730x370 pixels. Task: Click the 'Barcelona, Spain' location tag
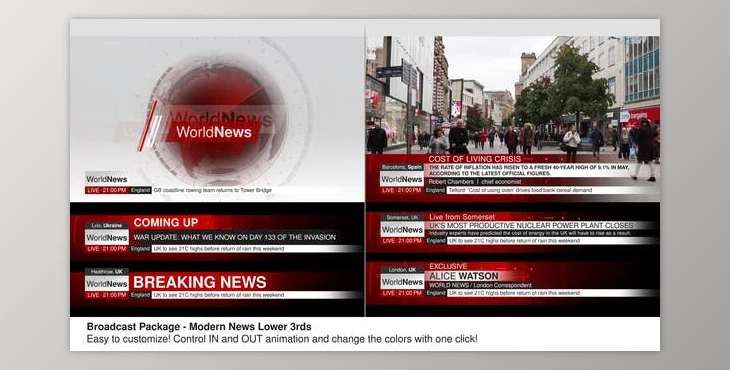[x=402, y=167]
